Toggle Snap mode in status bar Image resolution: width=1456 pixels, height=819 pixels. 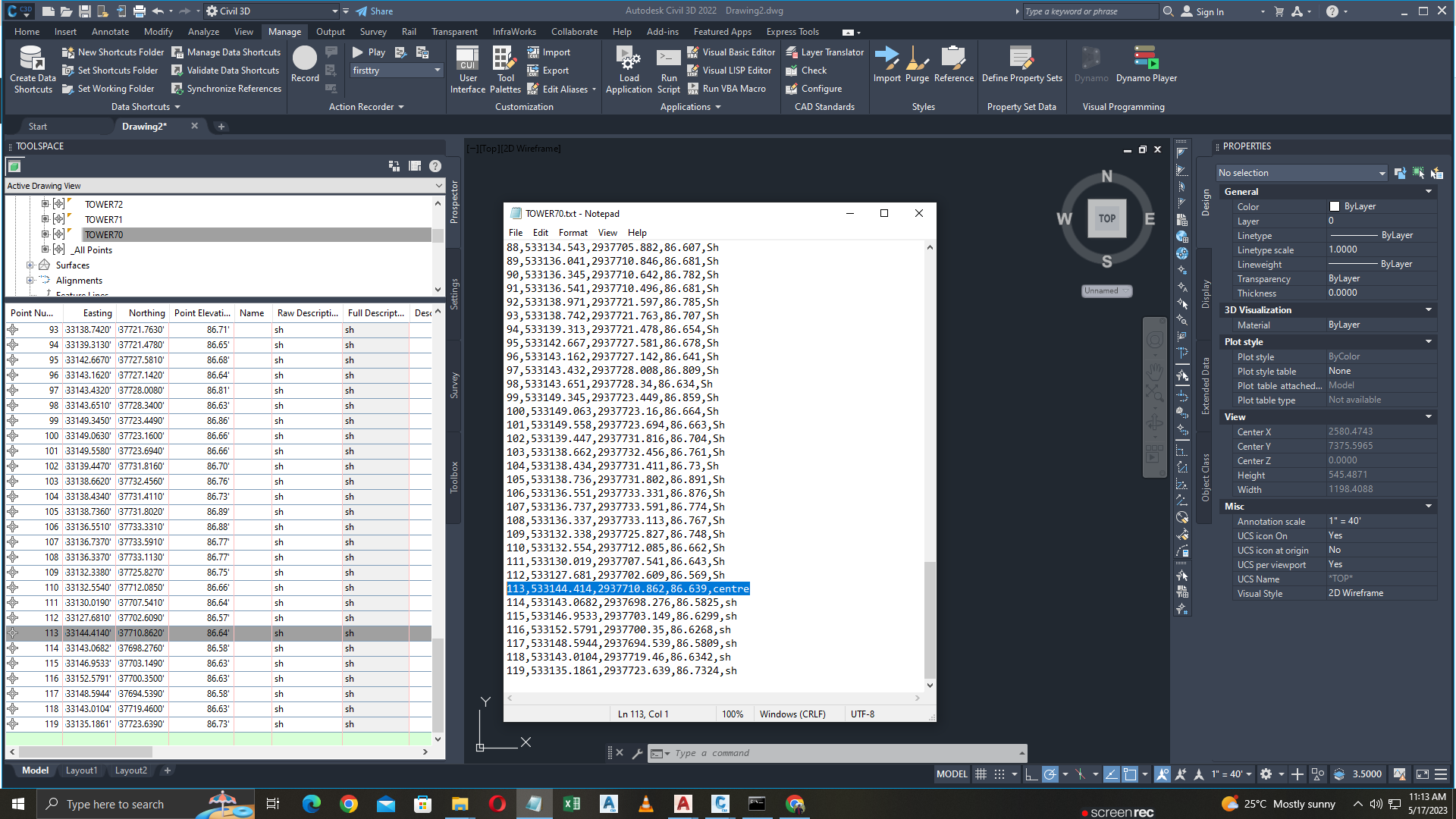(x=999, y=774)
